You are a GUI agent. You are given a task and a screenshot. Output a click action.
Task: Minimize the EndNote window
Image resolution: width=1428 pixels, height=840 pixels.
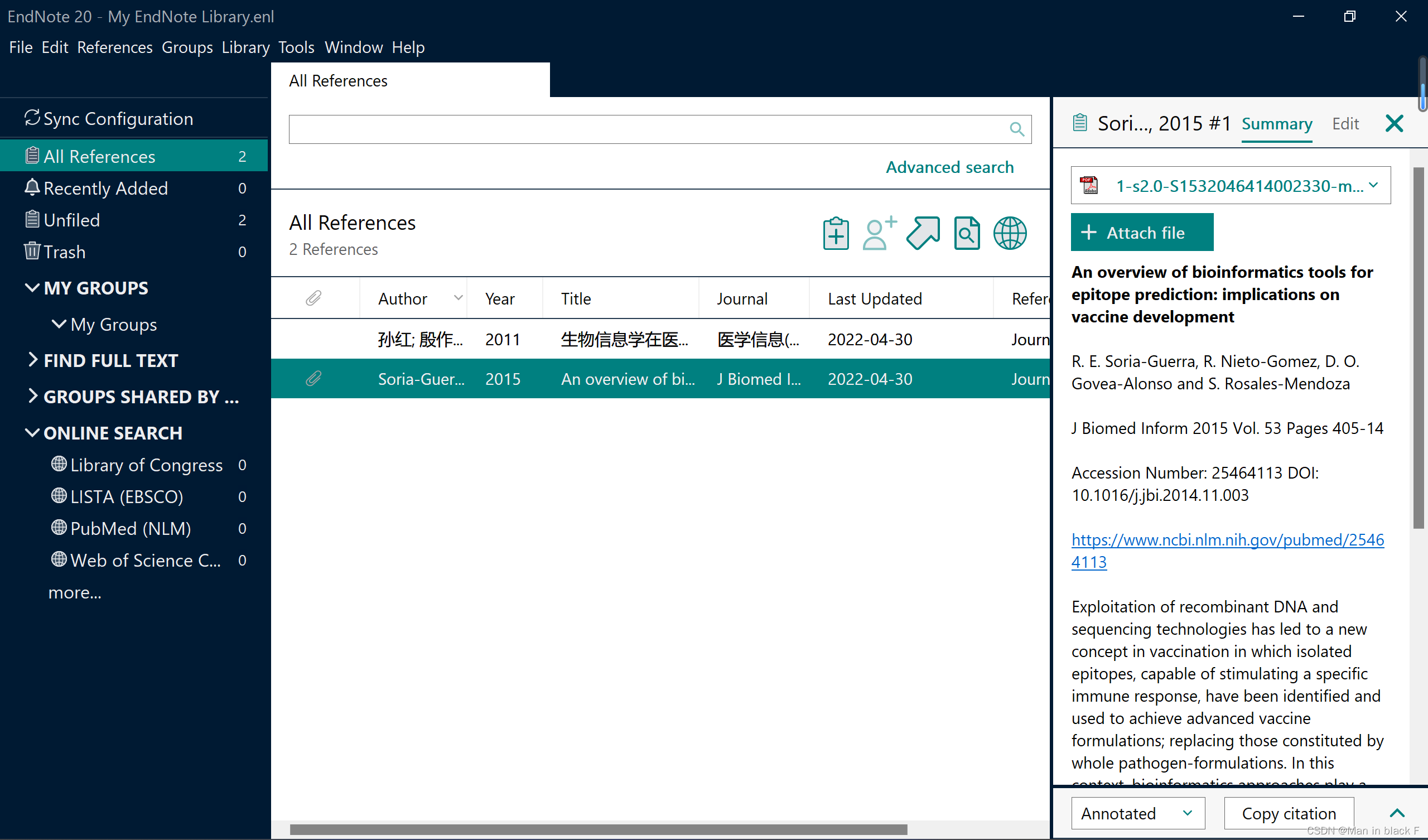[1299, 16]
